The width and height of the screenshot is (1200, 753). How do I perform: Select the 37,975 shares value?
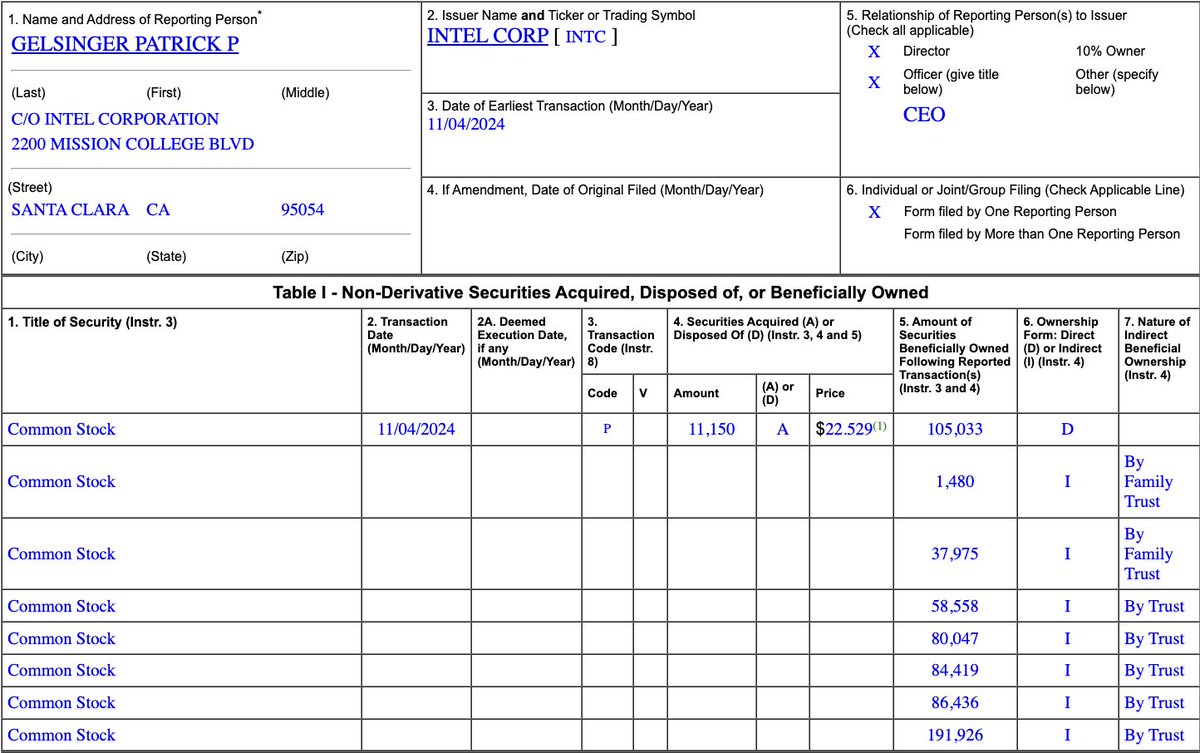955,553
